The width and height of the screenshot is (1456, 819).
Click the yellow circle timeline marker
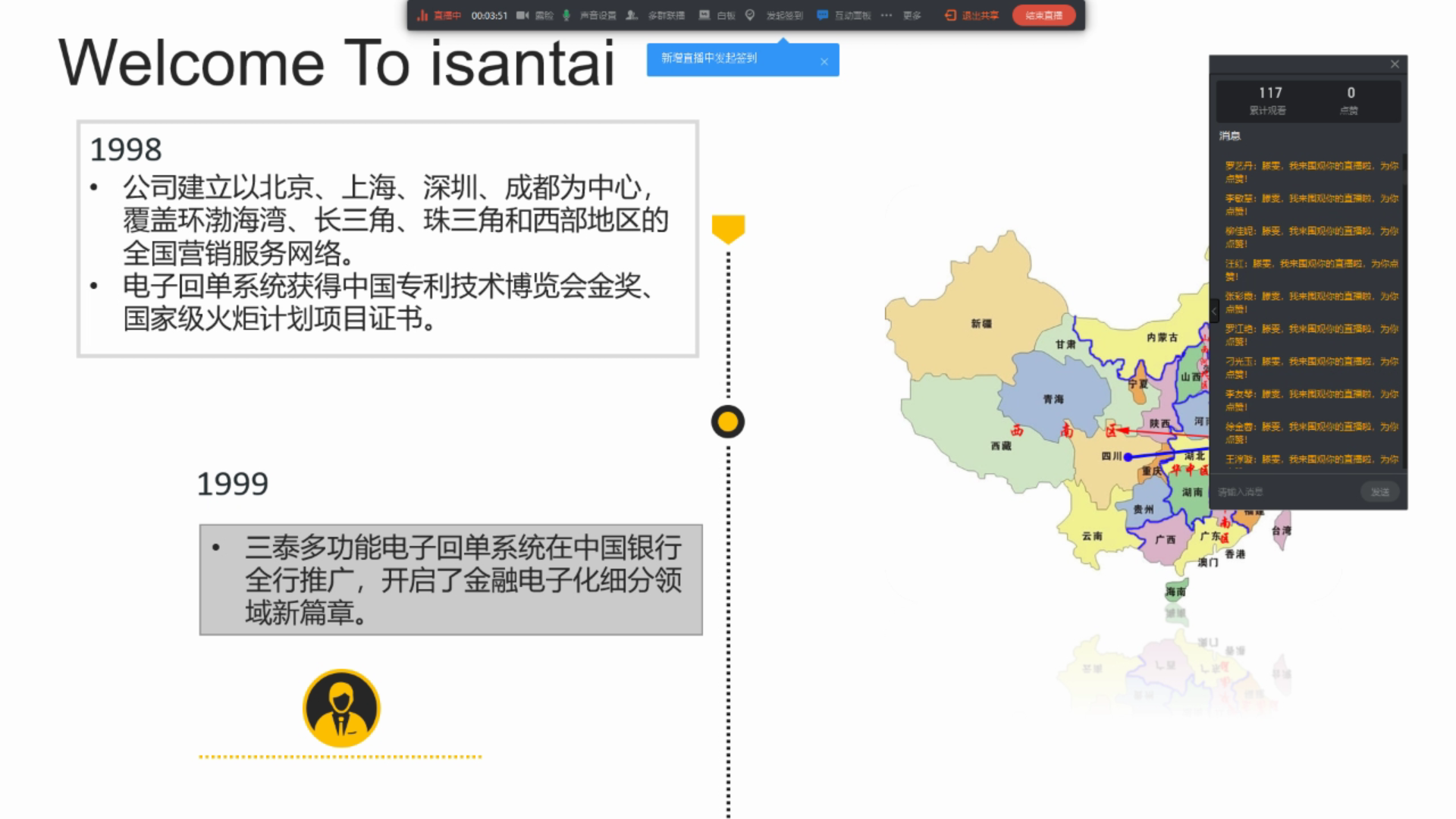728,422
